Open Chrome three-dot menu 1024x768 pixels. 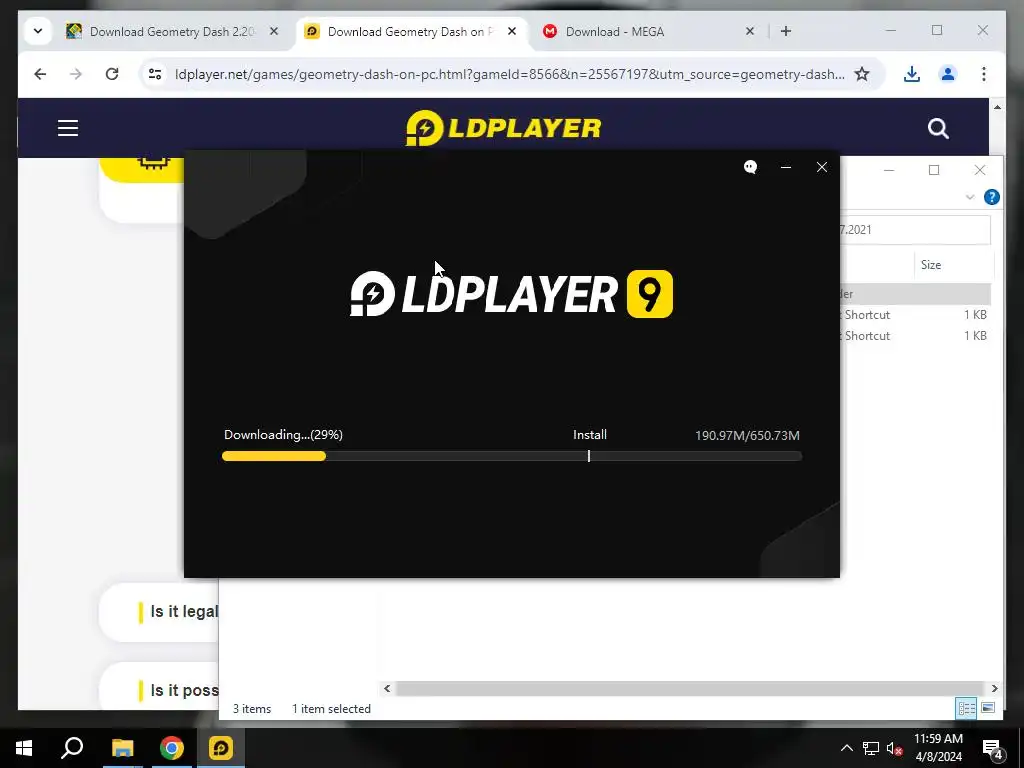click(x=984, y=74)
